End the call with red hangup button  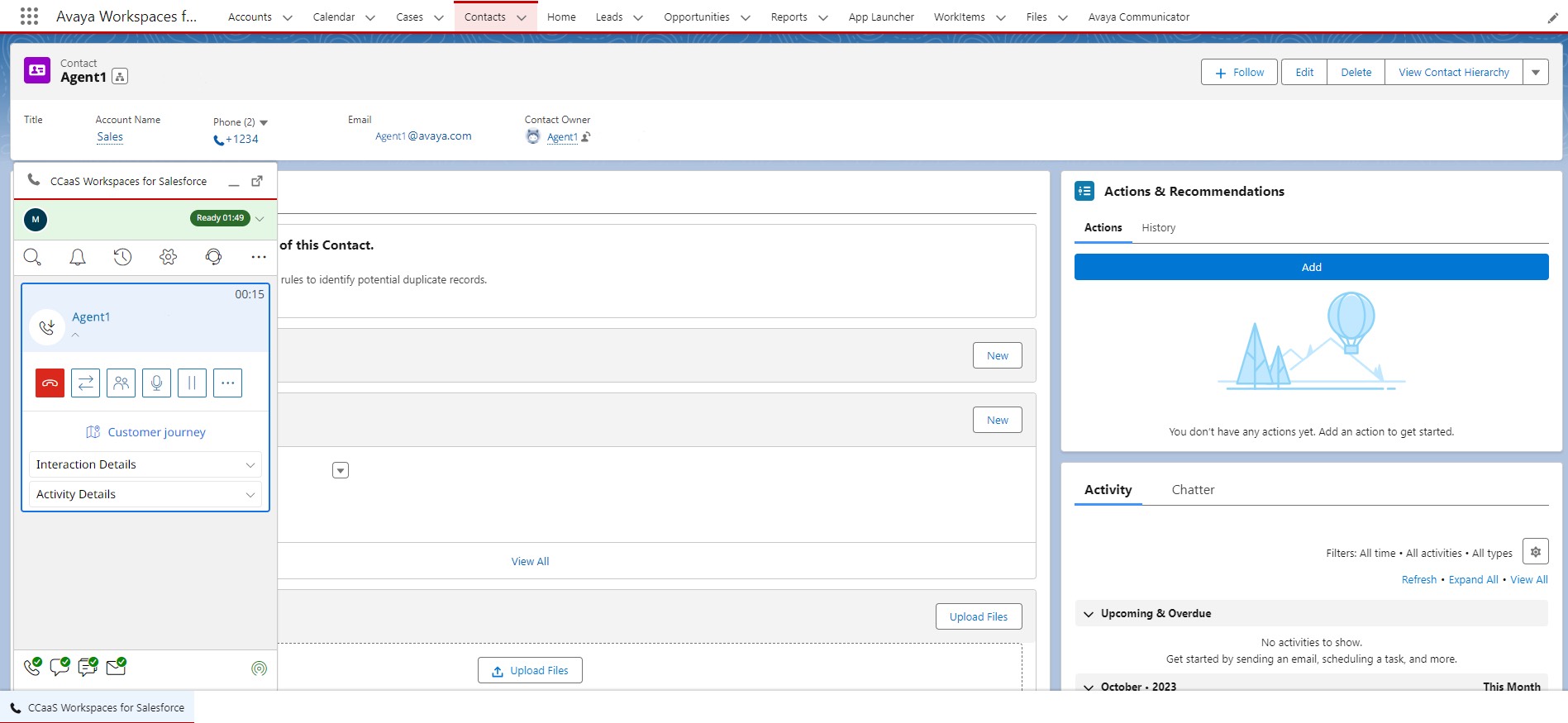(x=50, y=383)
